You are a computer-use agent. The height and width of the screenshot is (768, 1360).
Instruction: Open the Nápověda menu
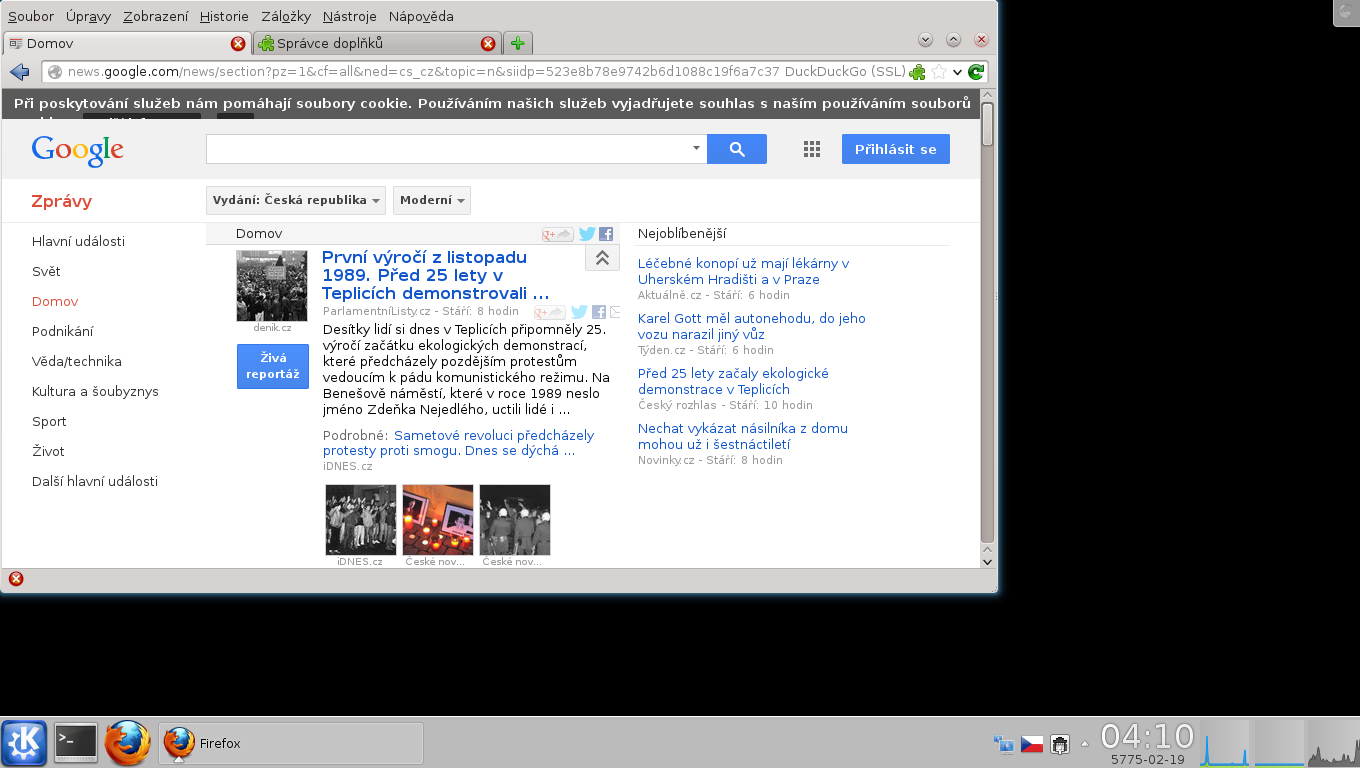[420, 16]
